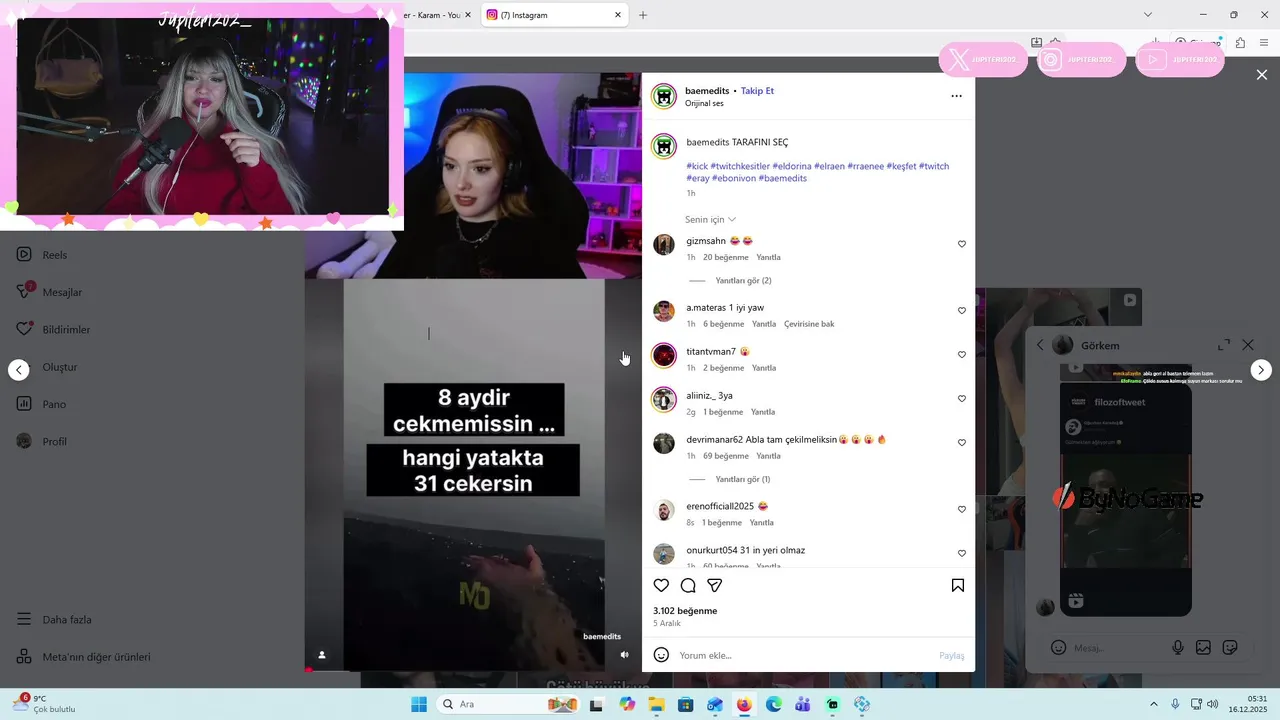1280x720 pixels.
Task: Expand the Görkem chat window
Action: (1224, 344)
